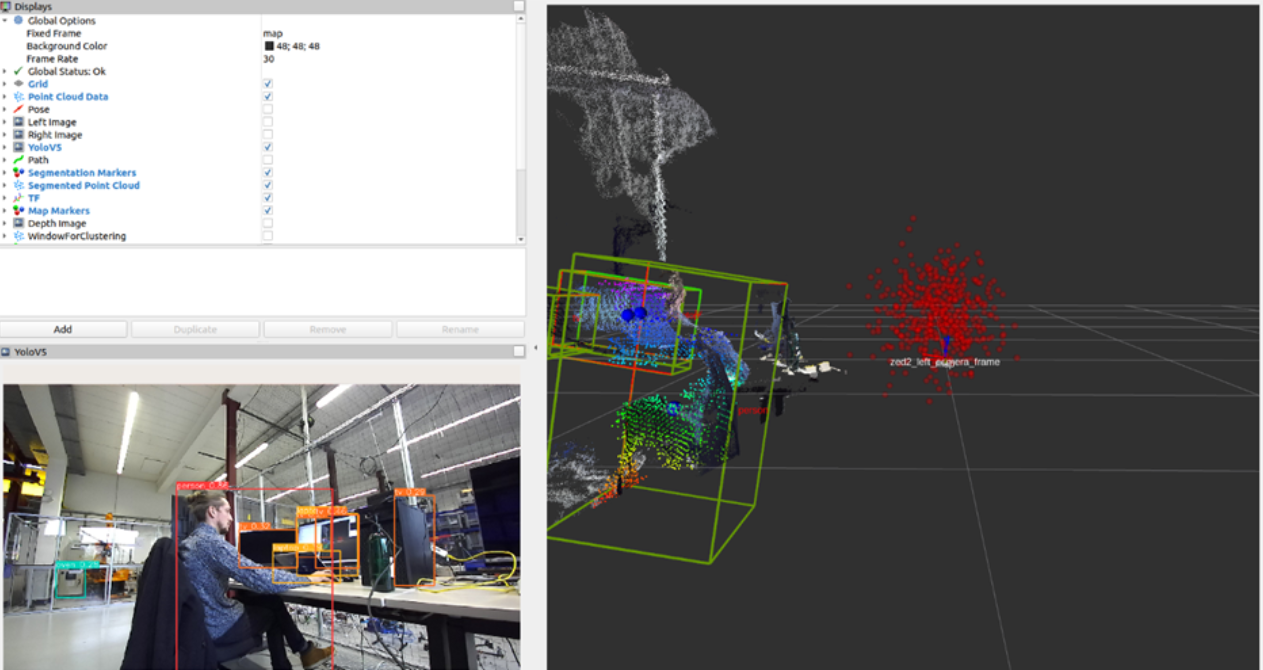Turn on the Path display checkbox

267,160
